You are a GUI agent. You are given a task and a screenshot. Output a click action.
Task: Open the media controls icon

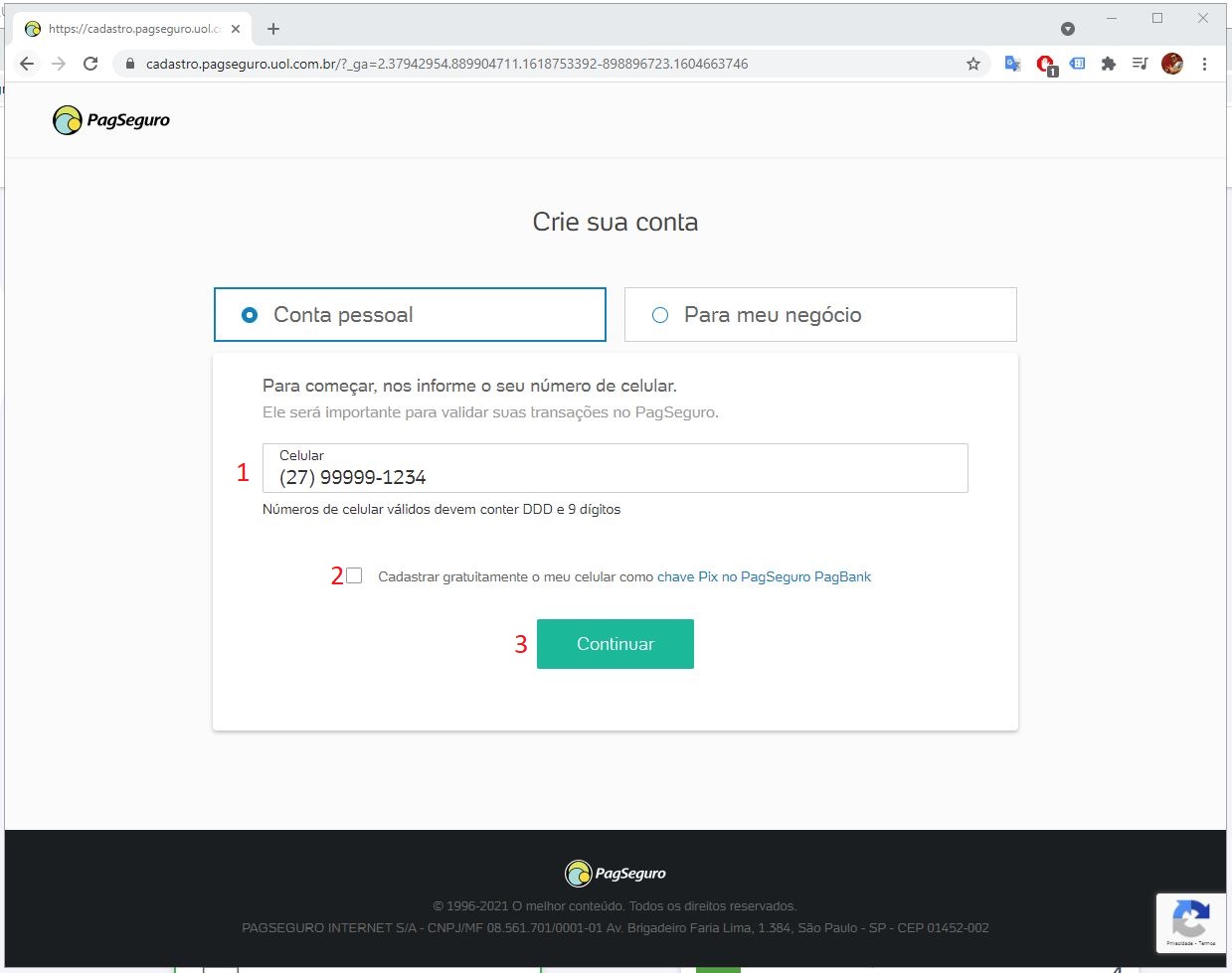pos(1141,64)
